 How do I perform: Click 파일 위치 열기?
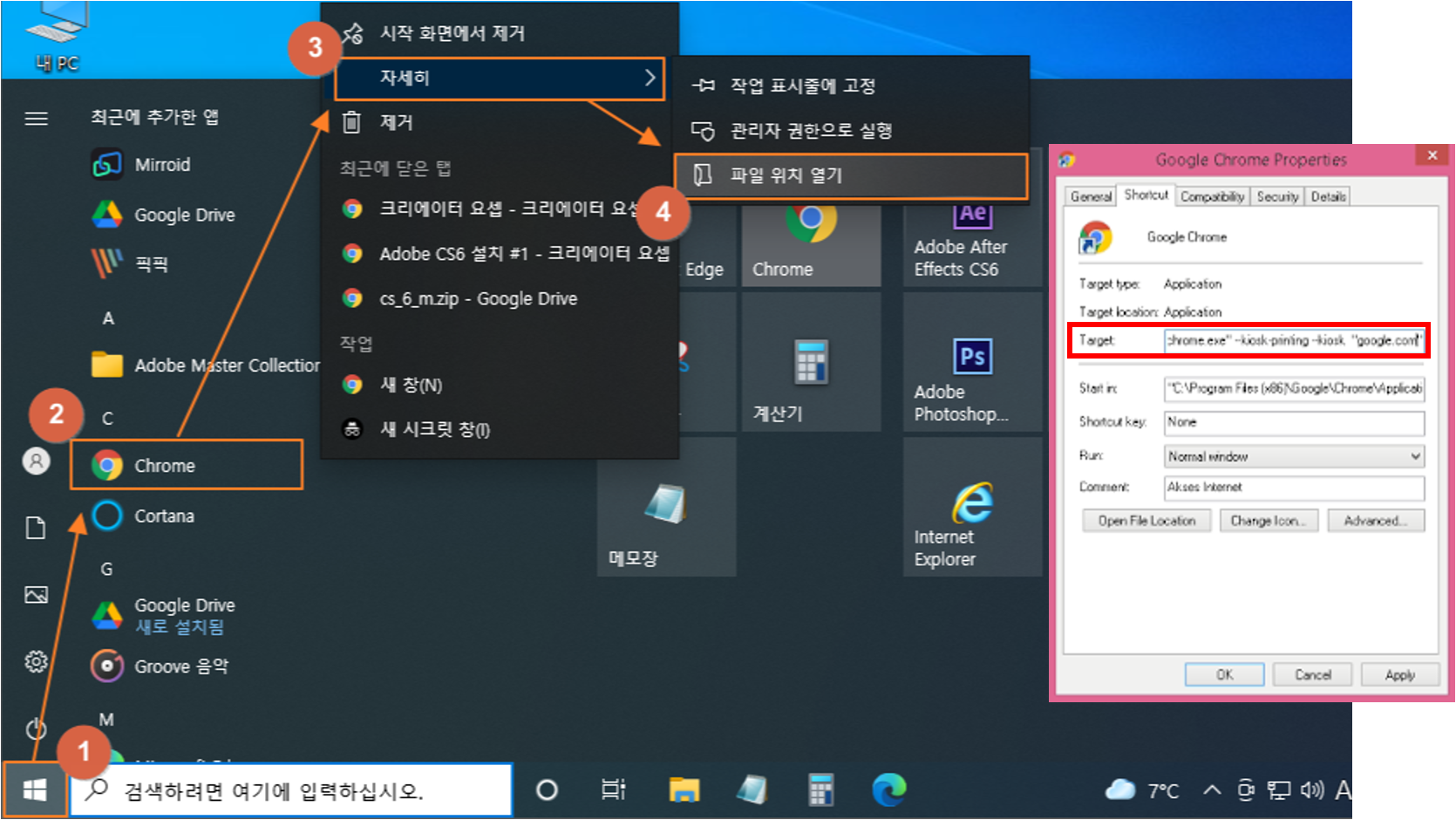851,175
